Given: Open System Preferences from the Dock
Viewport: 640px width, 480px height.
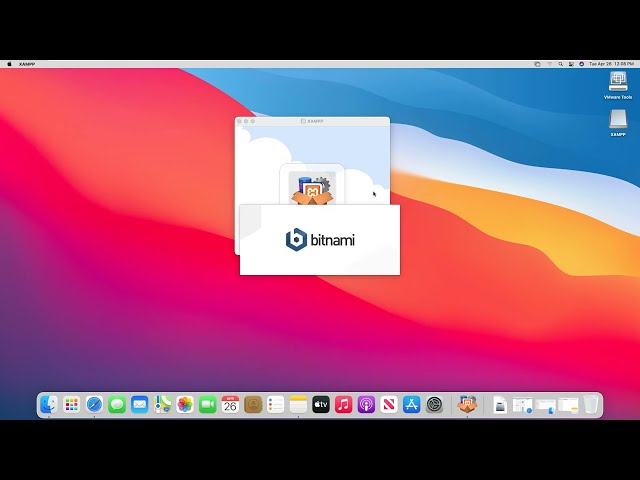Looking at the screenshot, I should [x=434, y=405].
